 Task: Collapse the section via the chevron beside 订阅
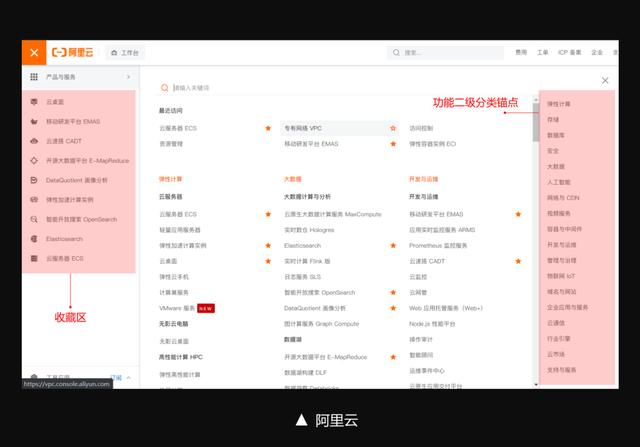(x=129, y=378)
